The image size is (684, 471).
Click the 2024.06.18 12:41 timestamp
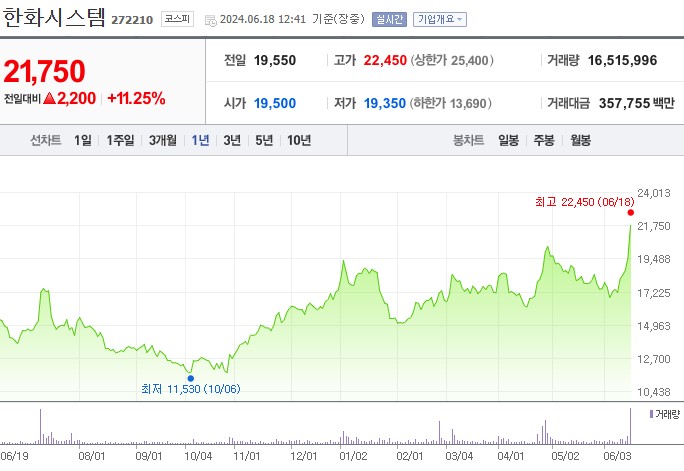(x=263, y=19)
